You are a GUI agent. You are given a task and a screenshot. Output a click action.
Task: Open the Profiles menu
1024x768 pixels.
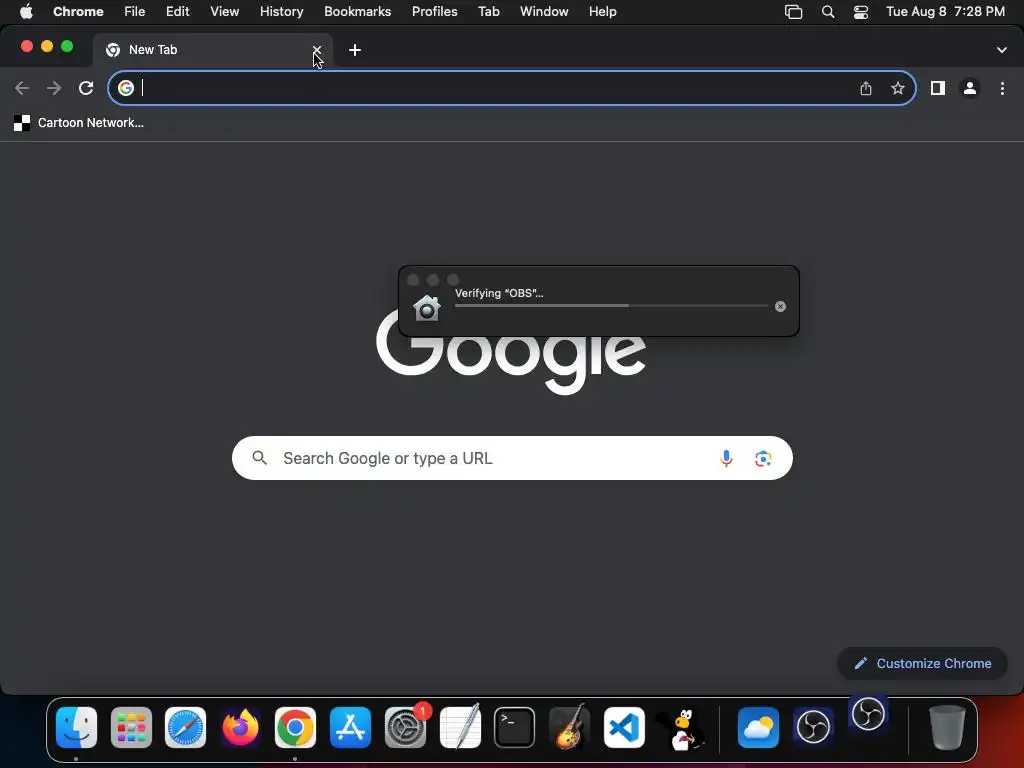click(434, 12)
